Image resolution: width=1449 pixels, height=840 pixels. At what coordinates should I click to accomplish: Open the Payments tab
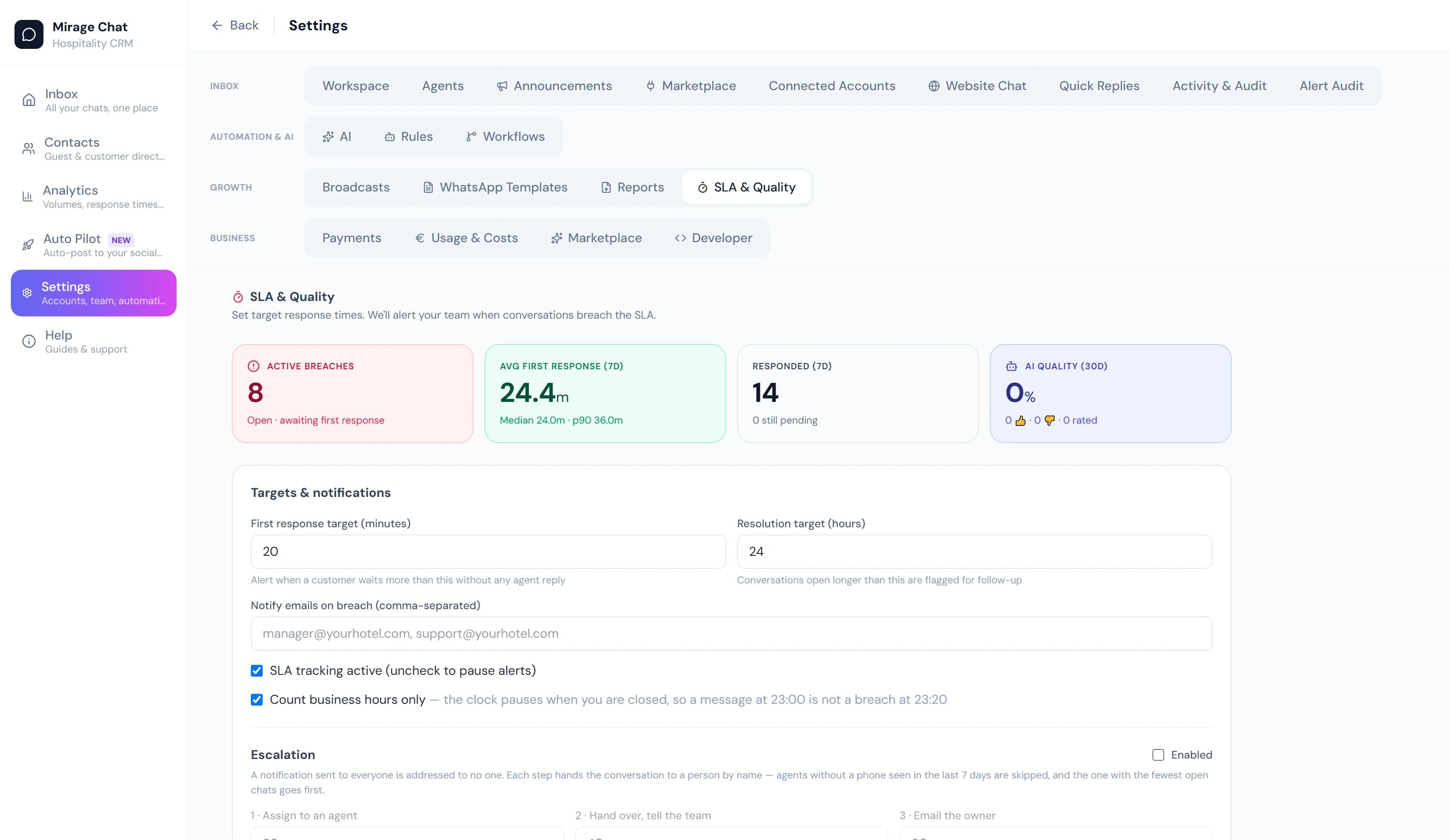[351, 238]
